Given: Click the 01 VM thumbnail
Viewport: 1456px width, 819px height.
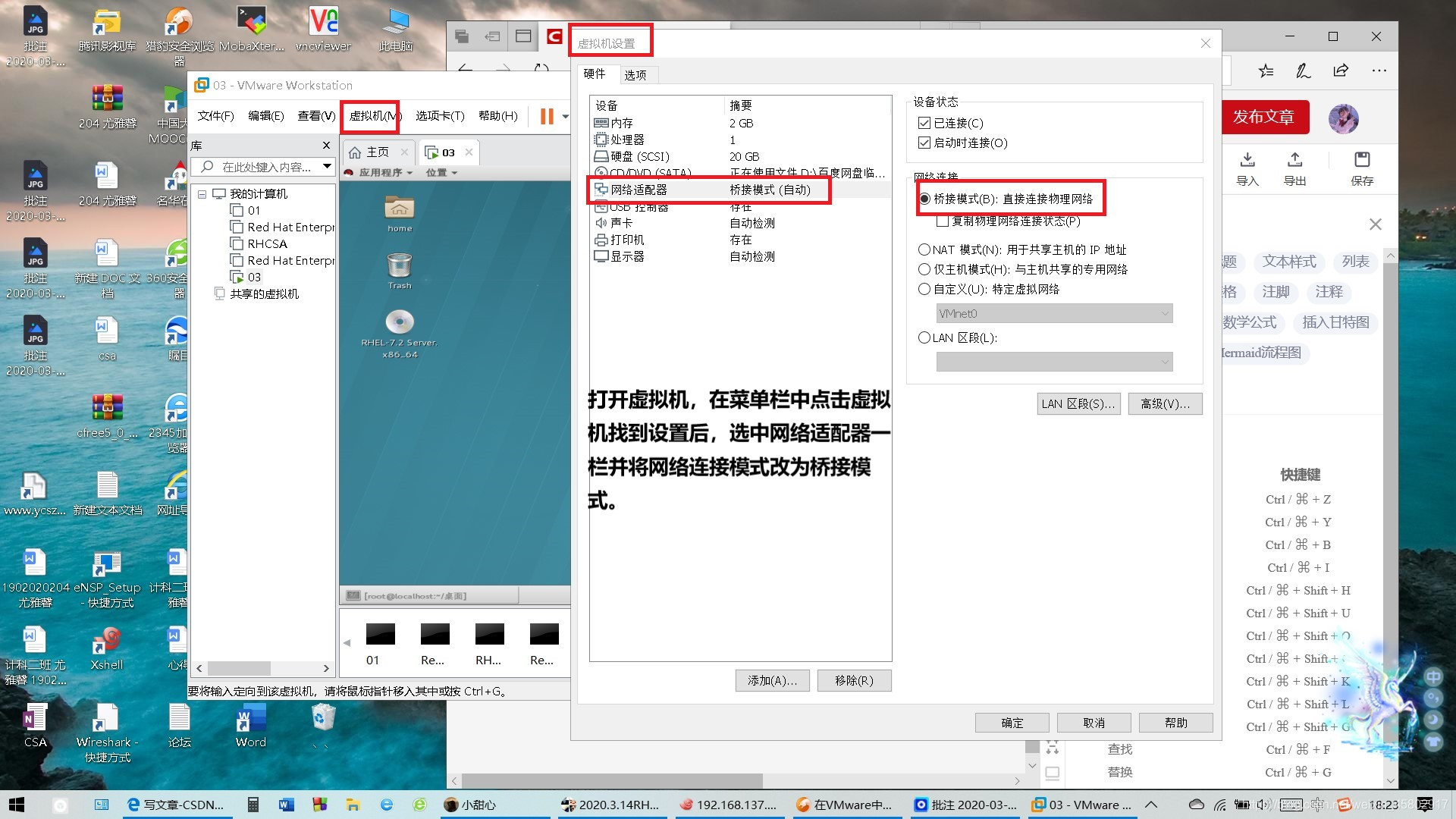Looking at the screenshot, I should point(381,644).
